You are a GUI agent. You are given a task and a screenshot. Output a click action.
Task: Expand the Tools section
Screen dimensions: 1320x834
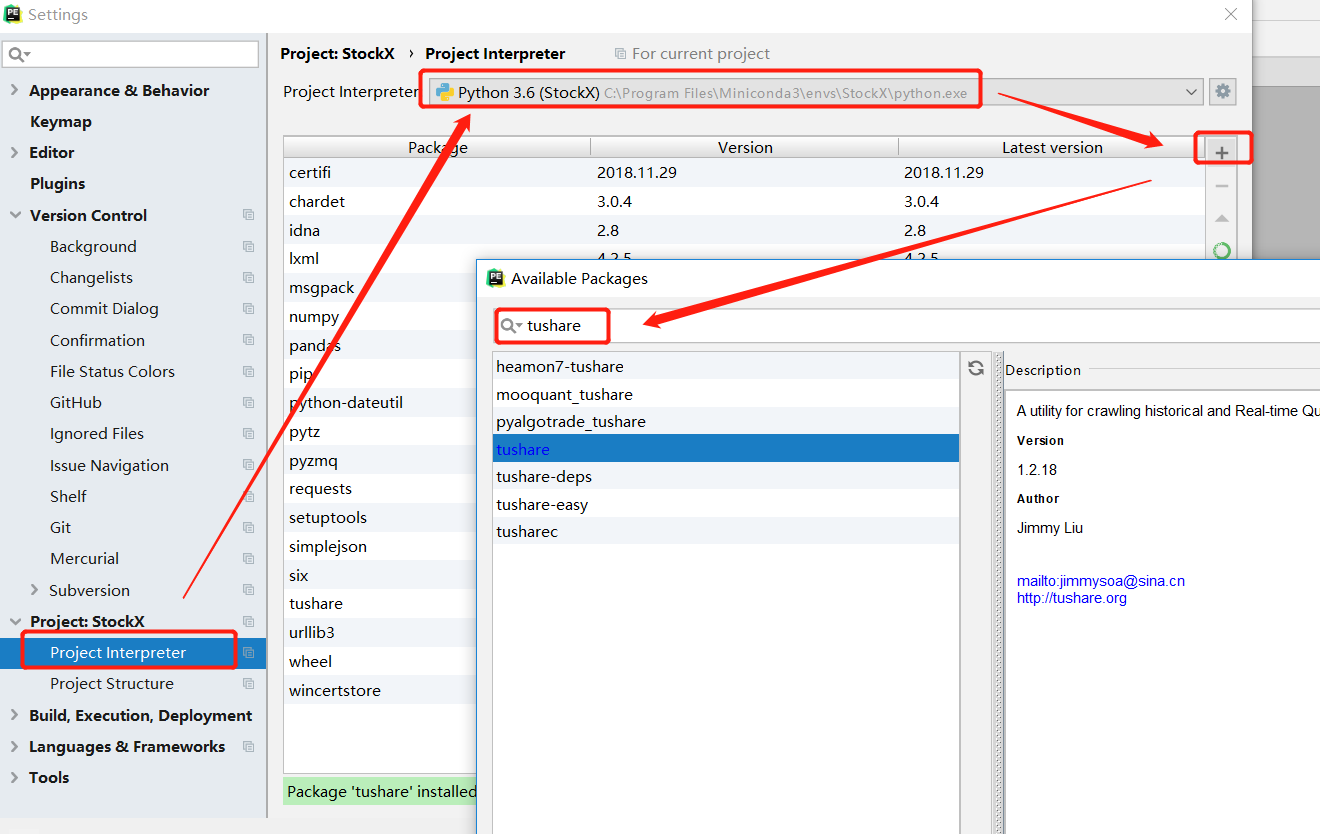click(x=14, y=777)
